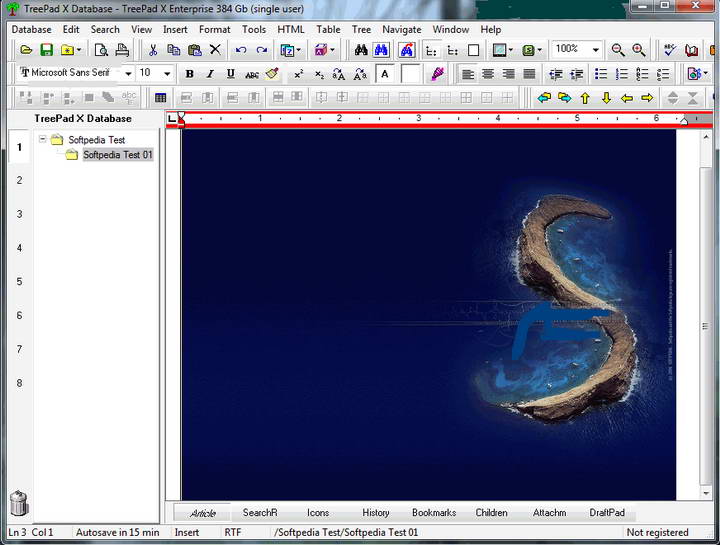Switch to the History tab
This screenshot has height=545, width=720.
[376, 512]
